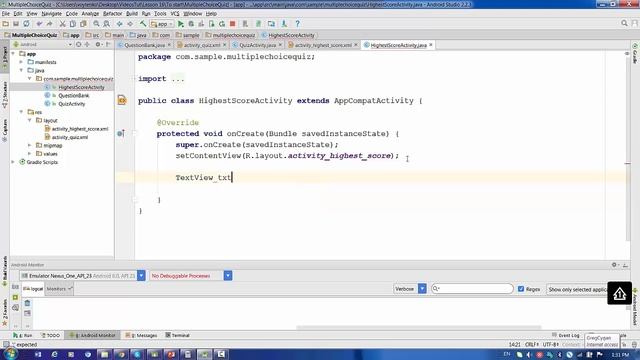The height and width of the screenshot is (360, 640).
Task: Select the Monitors tab in Android Monitor
Action: click(x=59, y=289)
